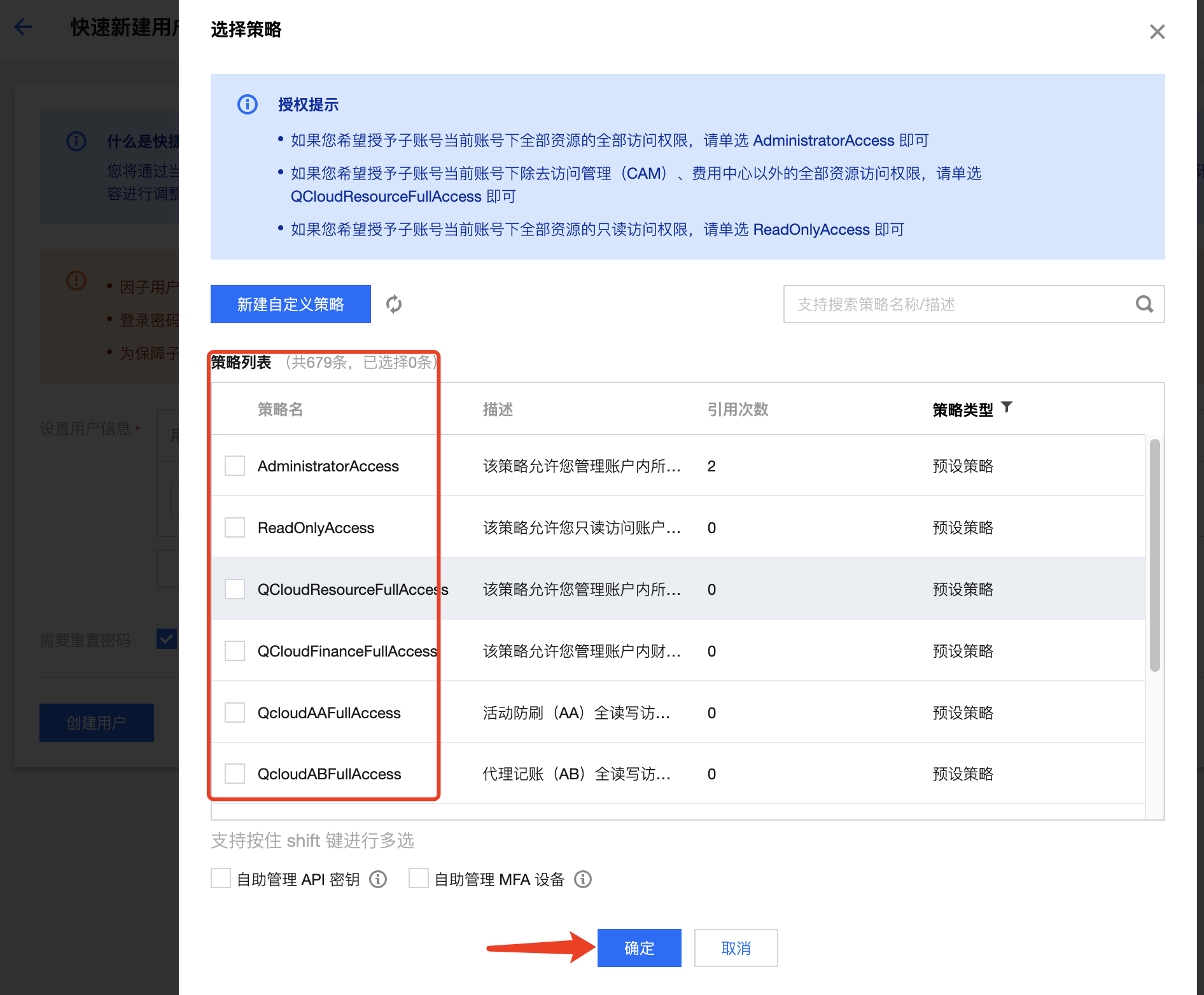
Task: Click info icon next to 自助管理 MFA 设备
Action: point(583,879)
